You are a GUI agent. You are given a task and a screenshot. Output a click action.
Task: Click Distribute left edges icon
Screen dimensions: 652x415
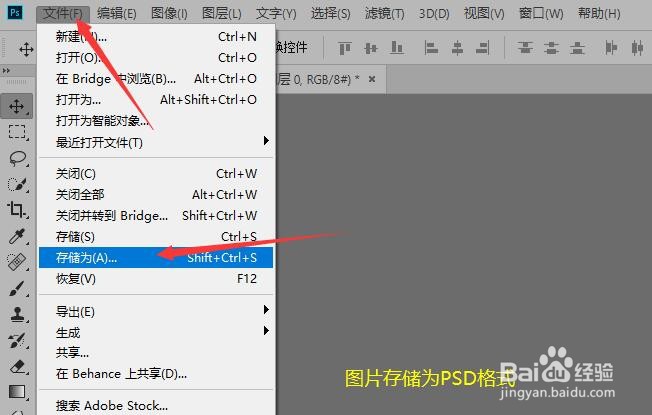pos(611,48)
